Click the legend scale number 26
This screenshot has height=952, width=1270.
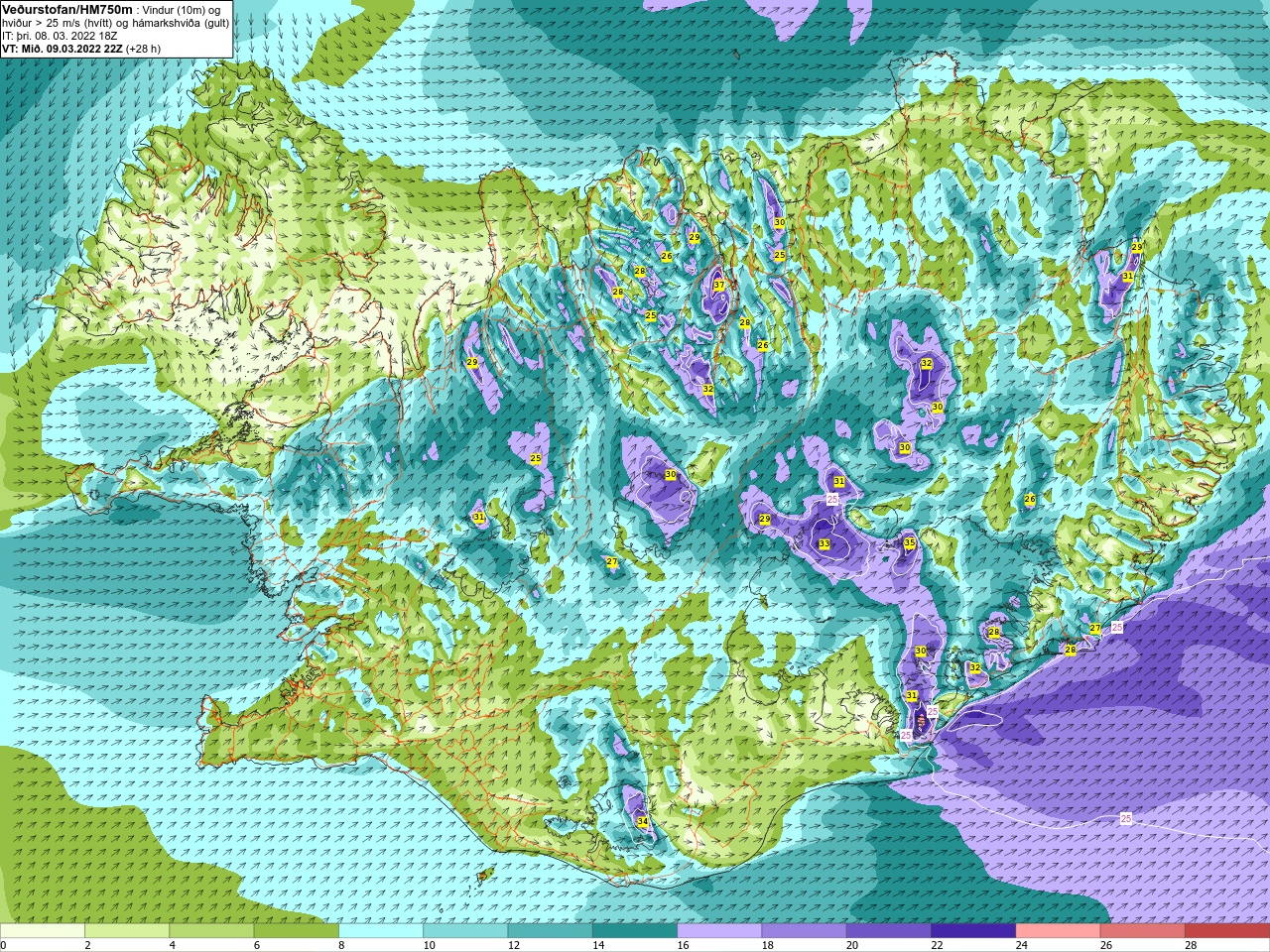1106,945
